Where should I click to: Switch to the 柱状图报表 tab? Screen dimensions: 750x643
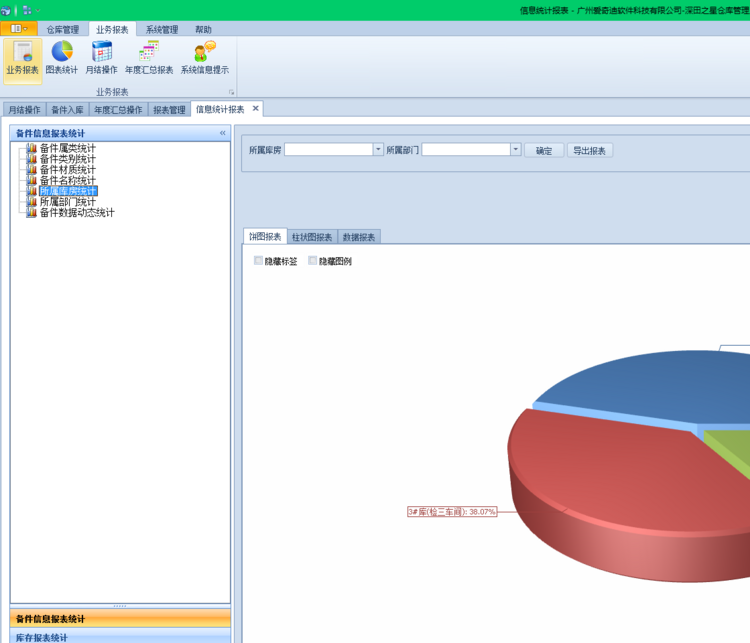(x=312, y=237)
